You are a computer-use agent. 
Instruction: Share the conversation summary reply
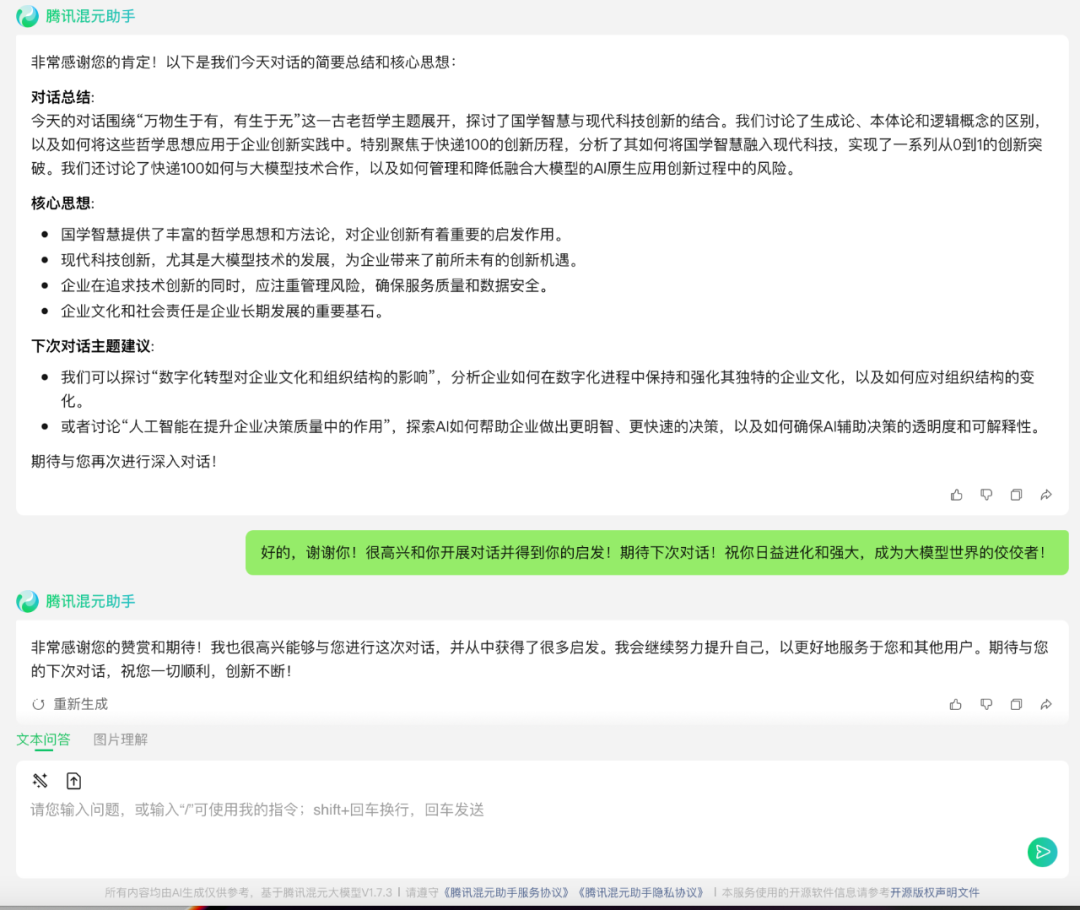[x=1046, y=495]
